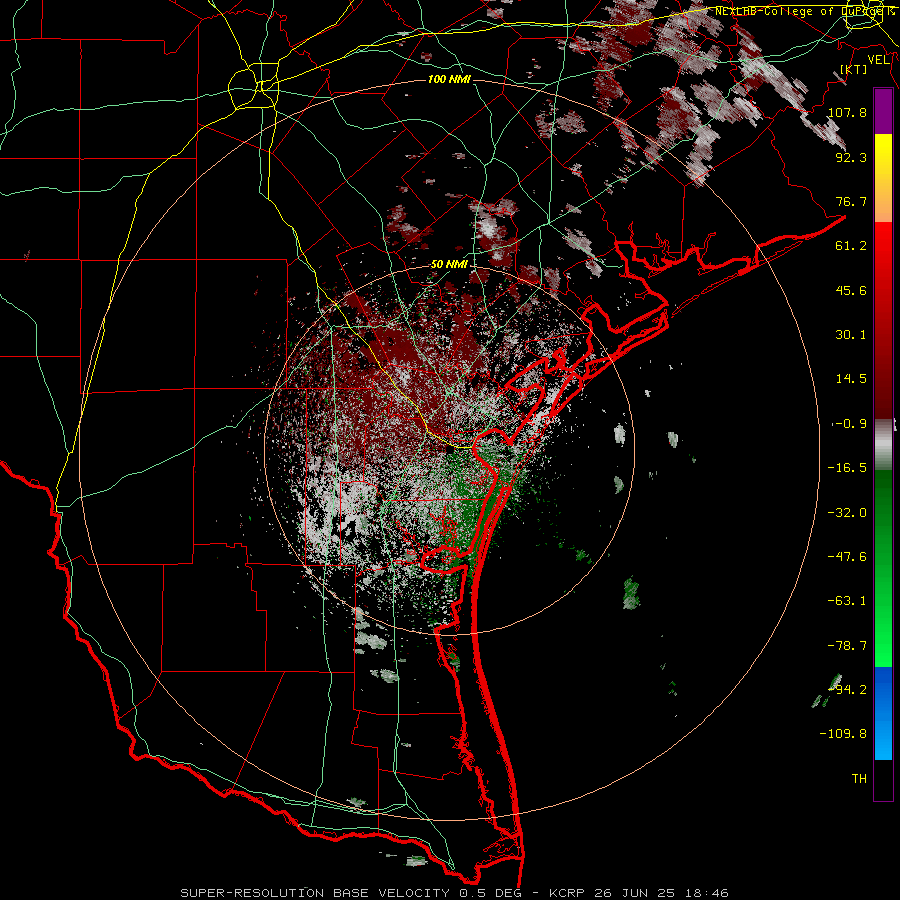Click the 76.7 legend value

[851, 201]
